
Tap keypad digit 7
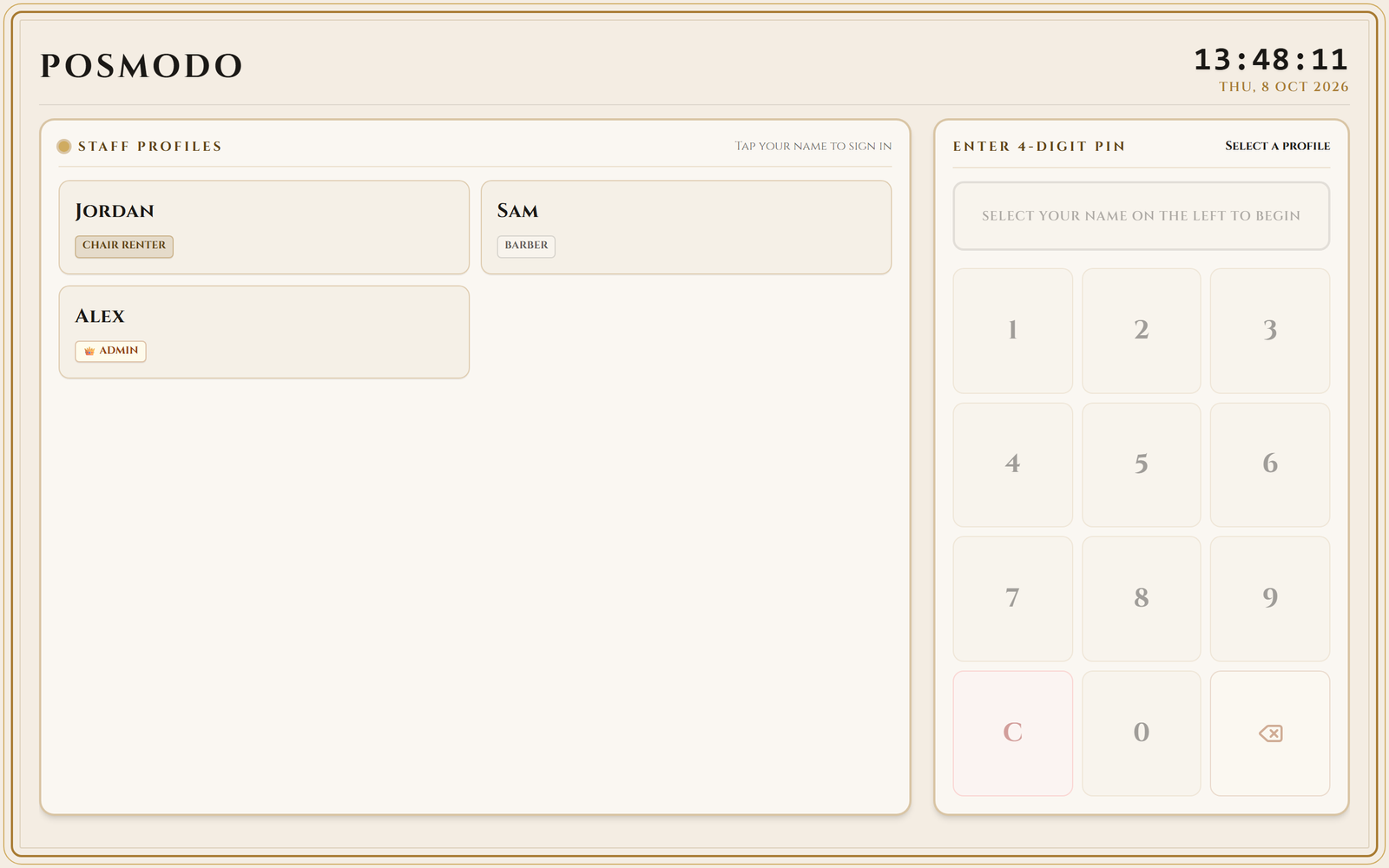pyautogui.click(x=1013, y=599)
